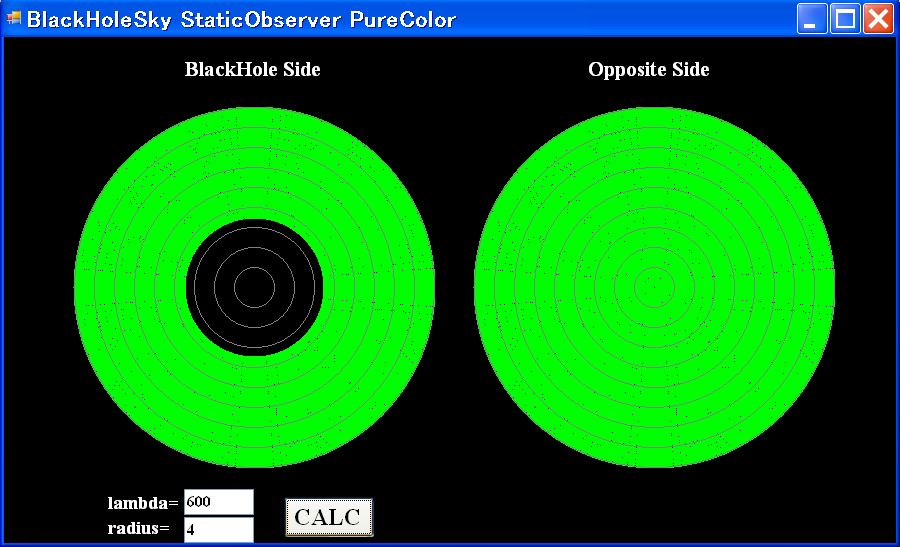Open the window system menu icon
Screen dimensions: 900x547
tap(14, 19)
